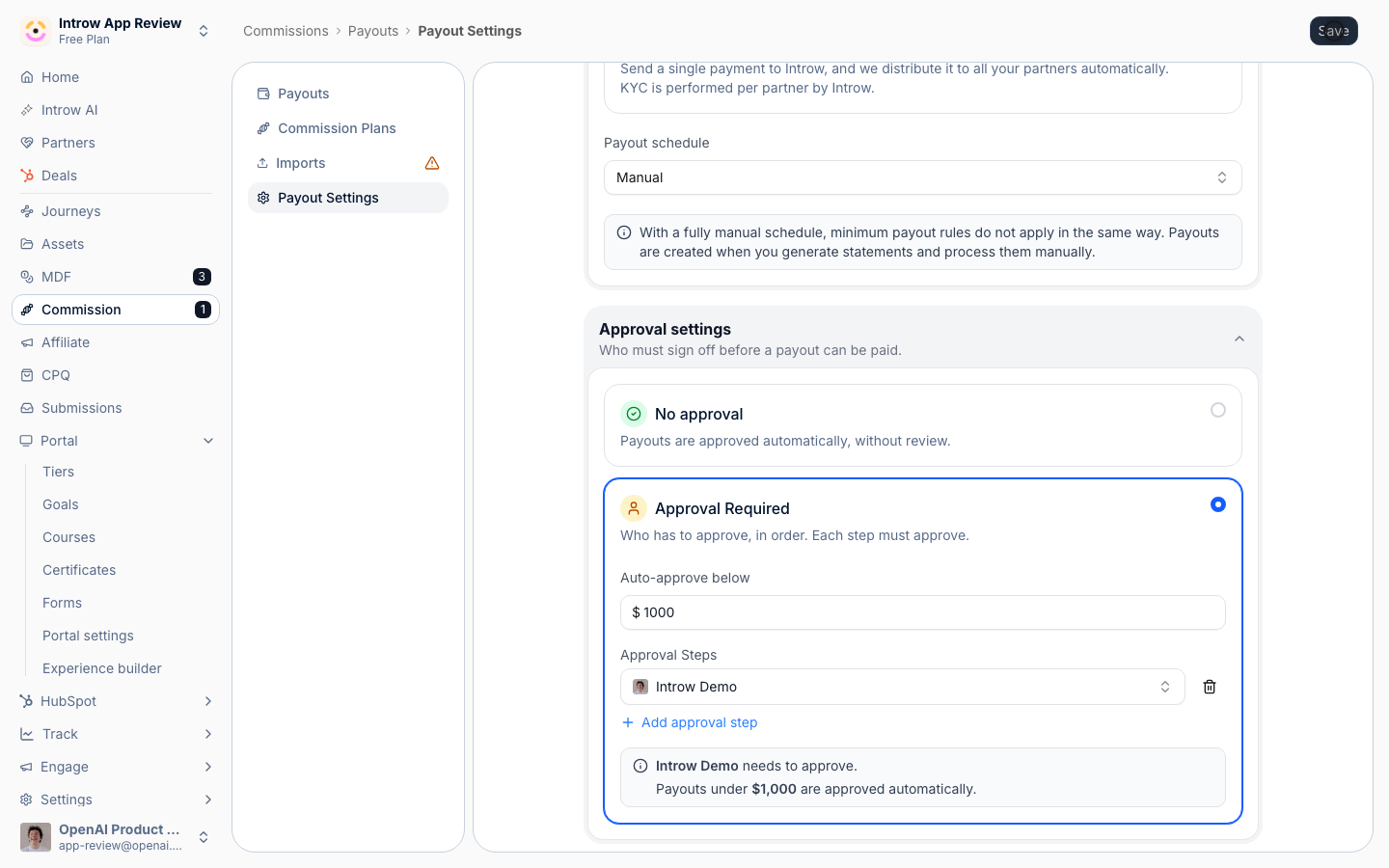
Task: Click Add approval step link
Action: click(690, 722)
